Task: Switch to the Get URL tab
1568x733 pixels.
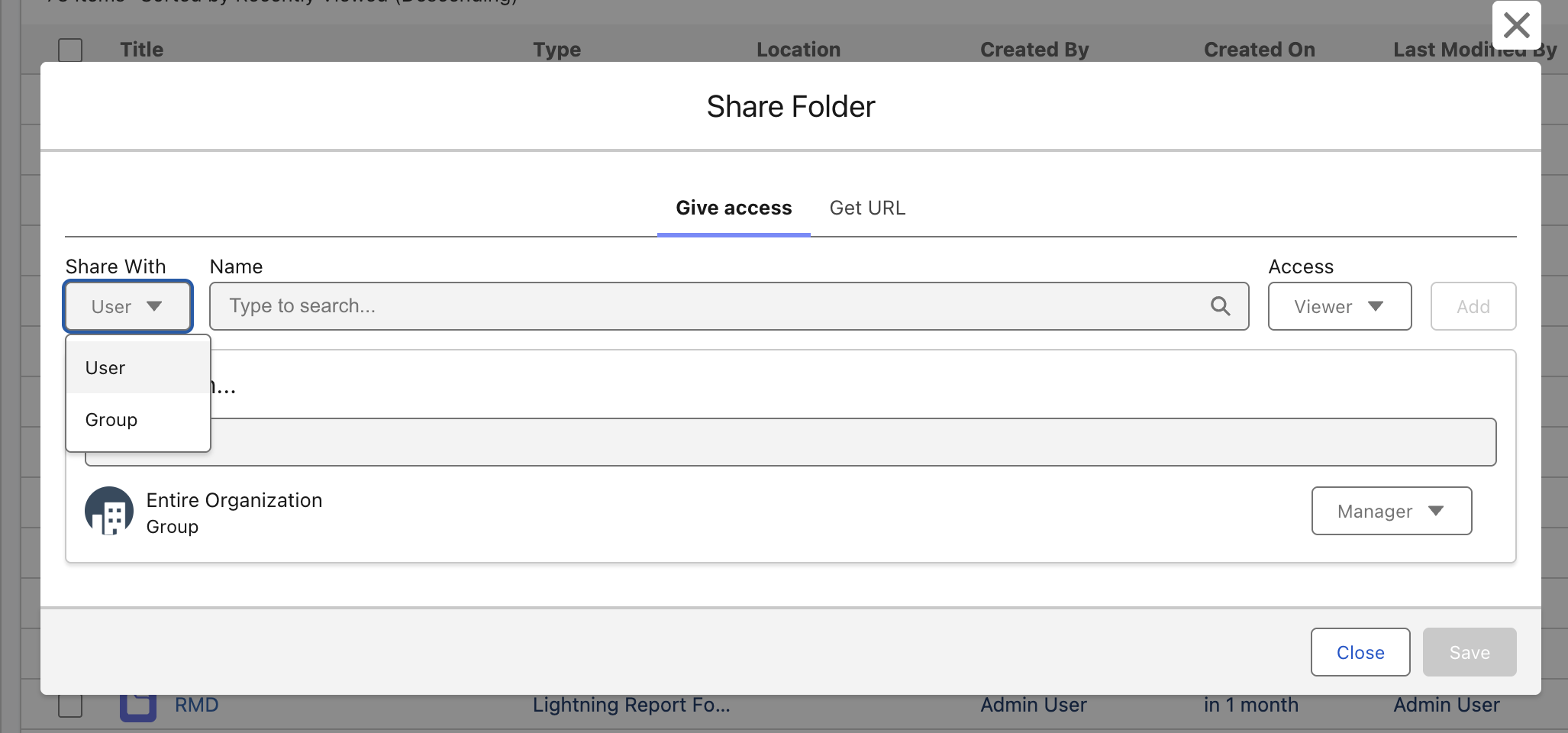Action: tap(867, 208)
